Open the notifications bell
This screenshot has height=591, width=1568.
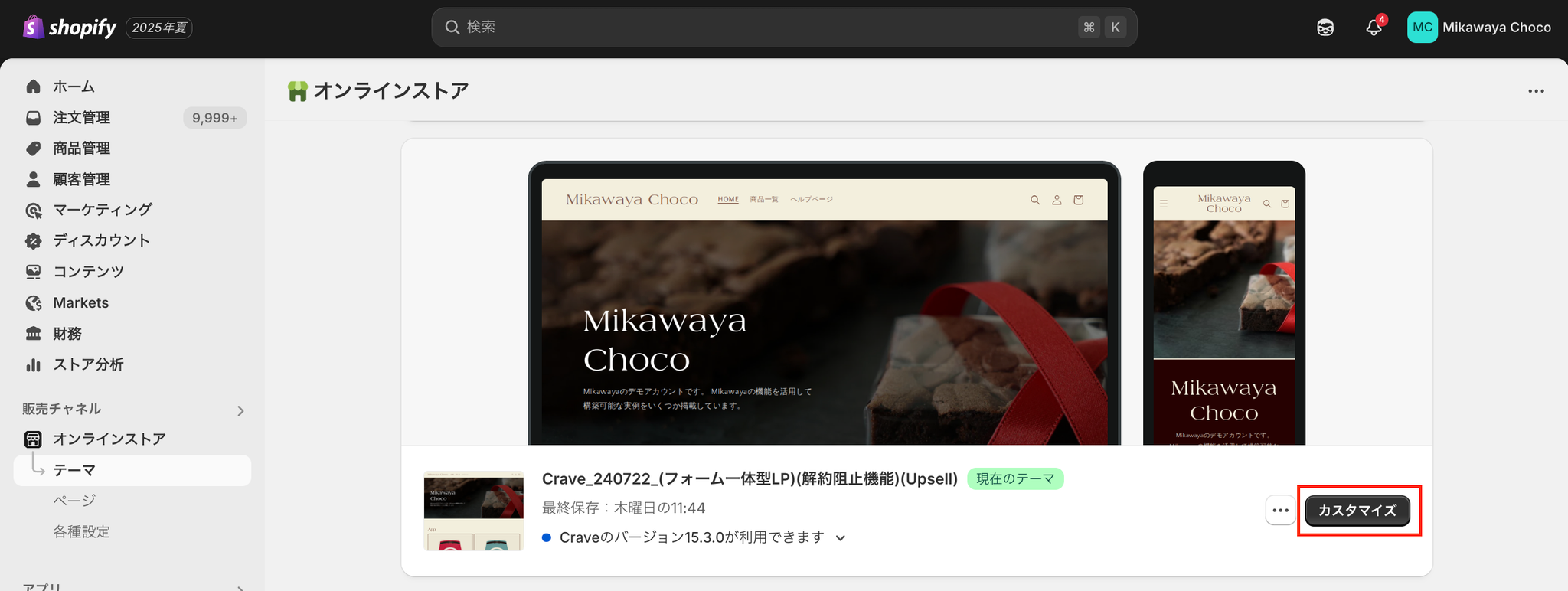tap(1374, 28)
